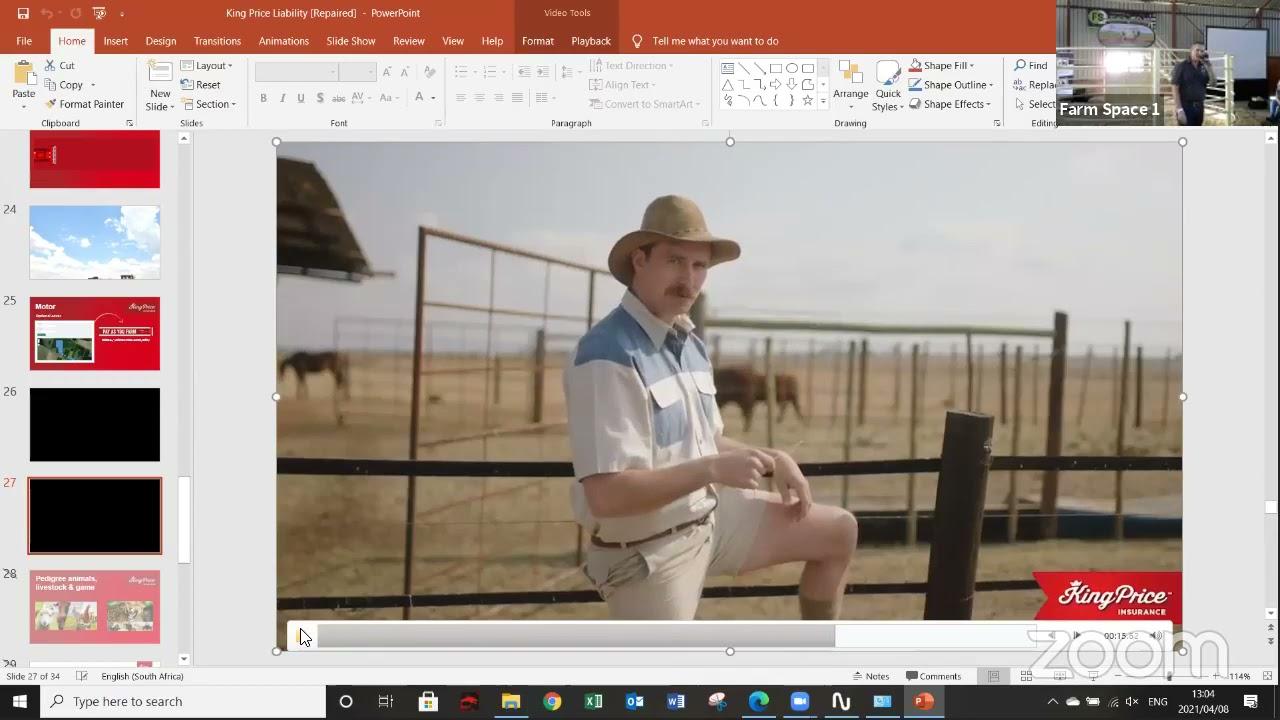Insert a New Slide
The height and width of the screenshot is (720, 1280).
coord(160,86)
